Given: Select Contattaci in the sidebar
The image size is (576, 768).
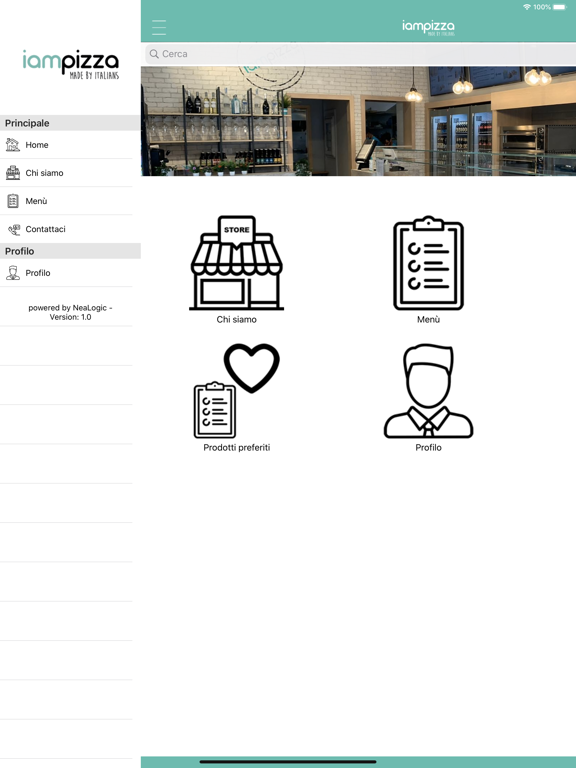Looking at the screenshot, I should 66,229.
